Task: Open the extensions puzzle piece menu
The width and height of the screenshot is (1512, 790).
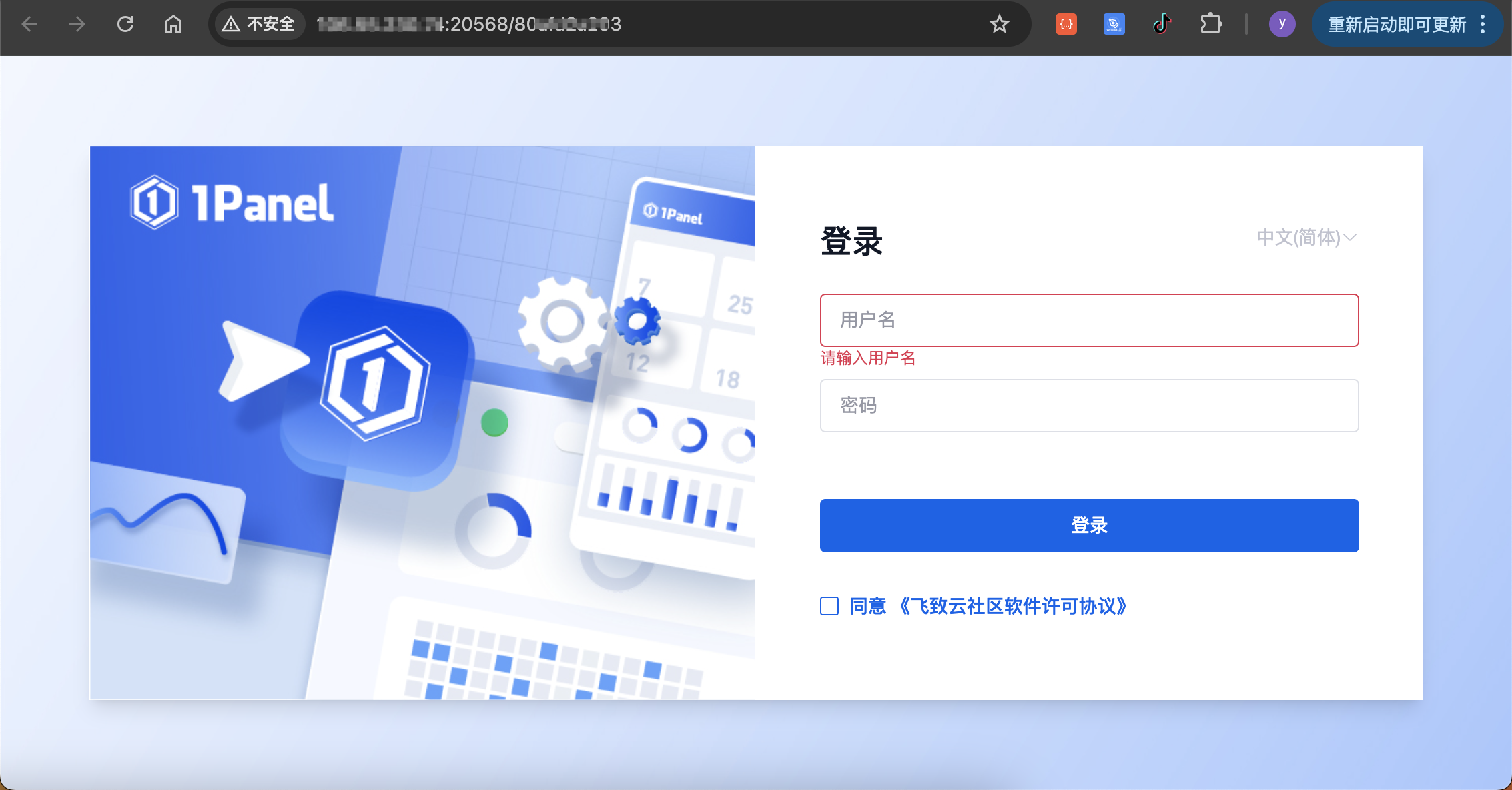Action: click(x=1210, y=25)
